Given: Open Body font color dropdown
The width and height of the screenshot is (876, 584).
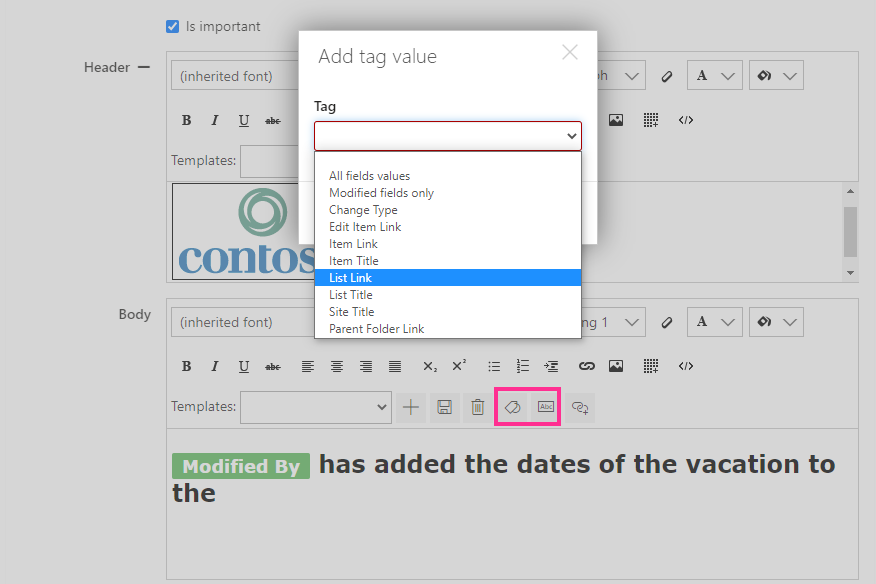Looking at the screenshot, I should point(715,322).
